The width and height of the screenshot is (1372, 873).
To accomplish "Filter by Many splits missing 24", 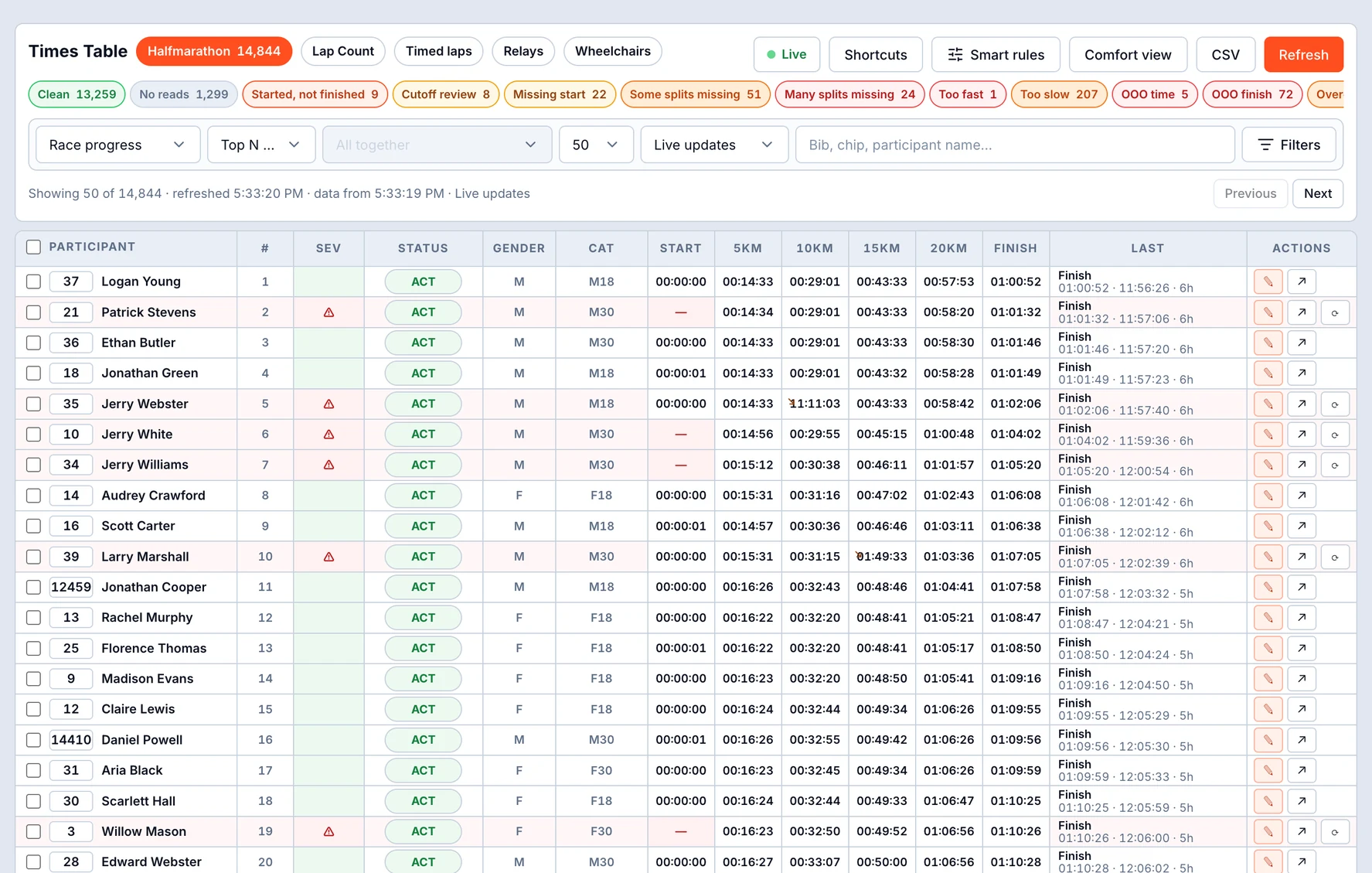I will click(849, 94).
